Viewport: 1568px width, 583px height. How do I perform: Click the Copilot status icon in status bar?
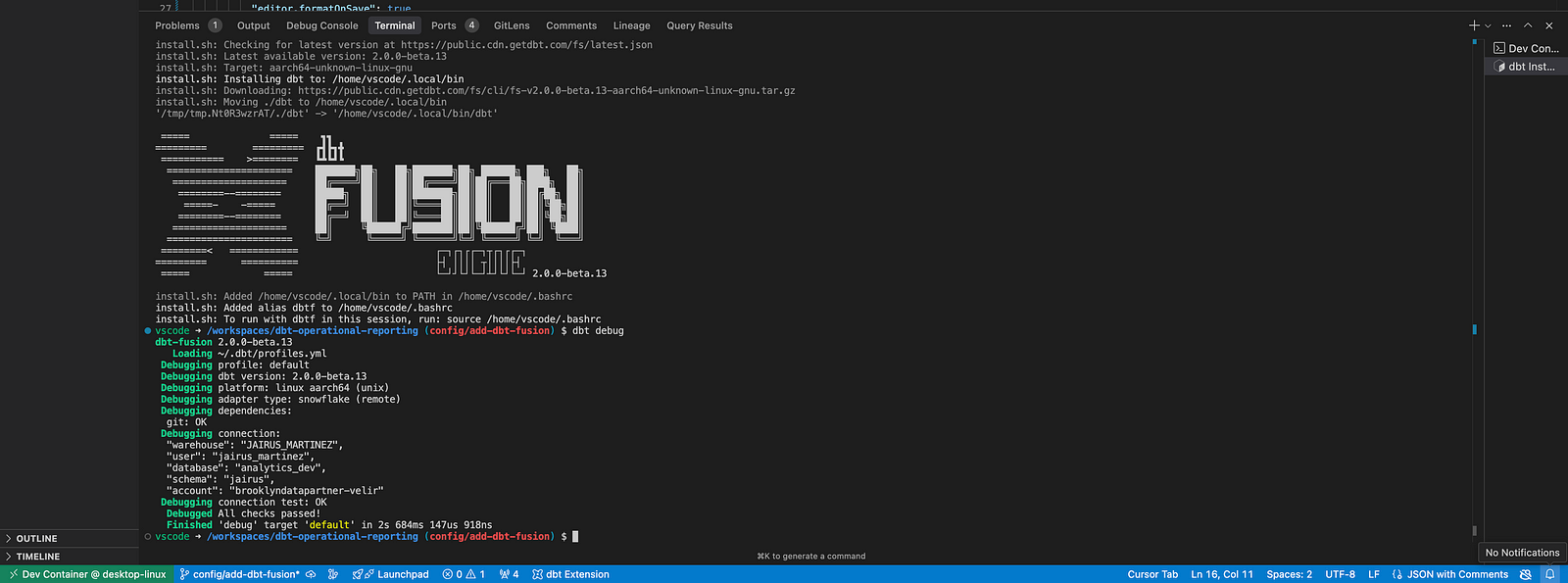[1526, 575]
